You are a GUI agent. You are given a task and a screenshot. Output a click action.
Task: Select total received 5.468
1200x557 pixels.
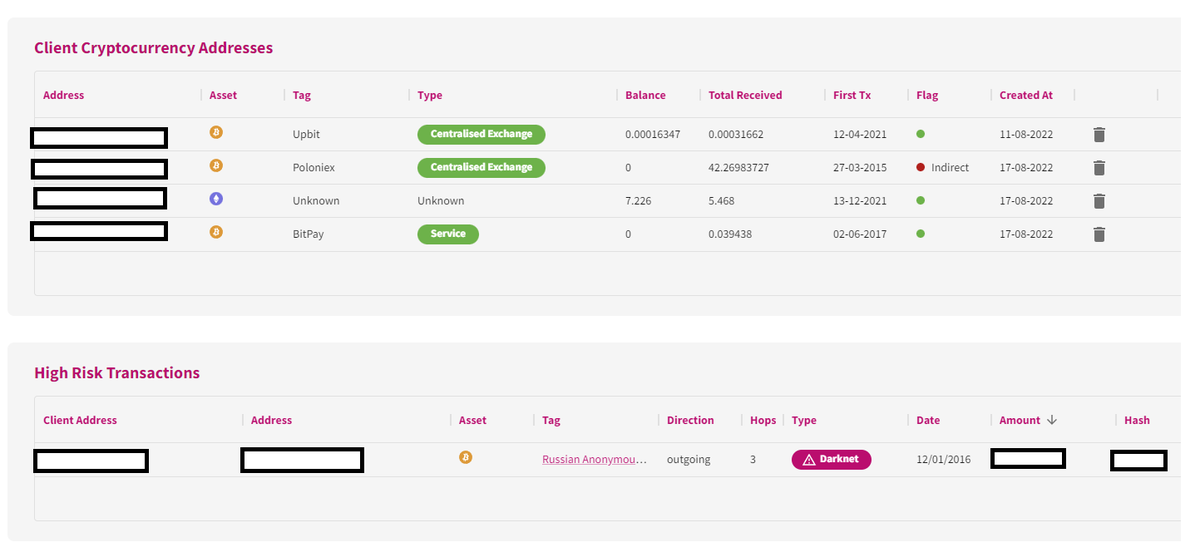(x=721, y=201)
